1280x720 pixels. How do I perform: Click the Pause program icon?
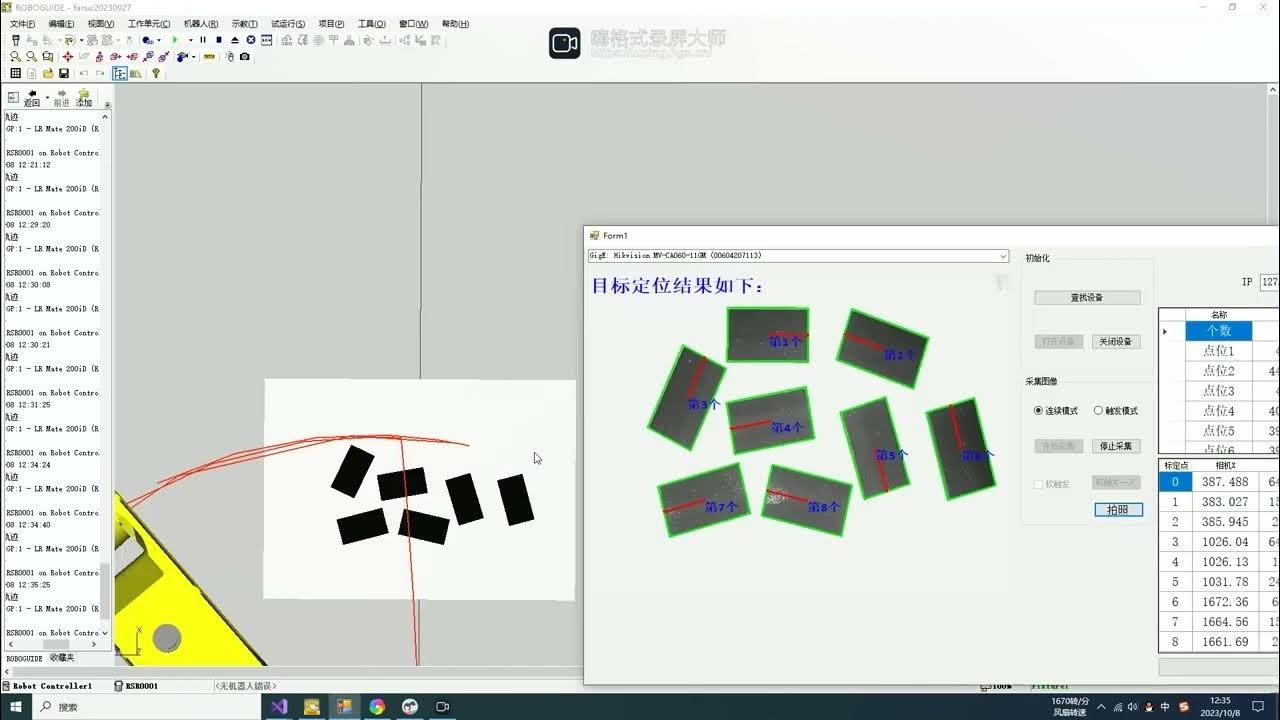(203, 40)
